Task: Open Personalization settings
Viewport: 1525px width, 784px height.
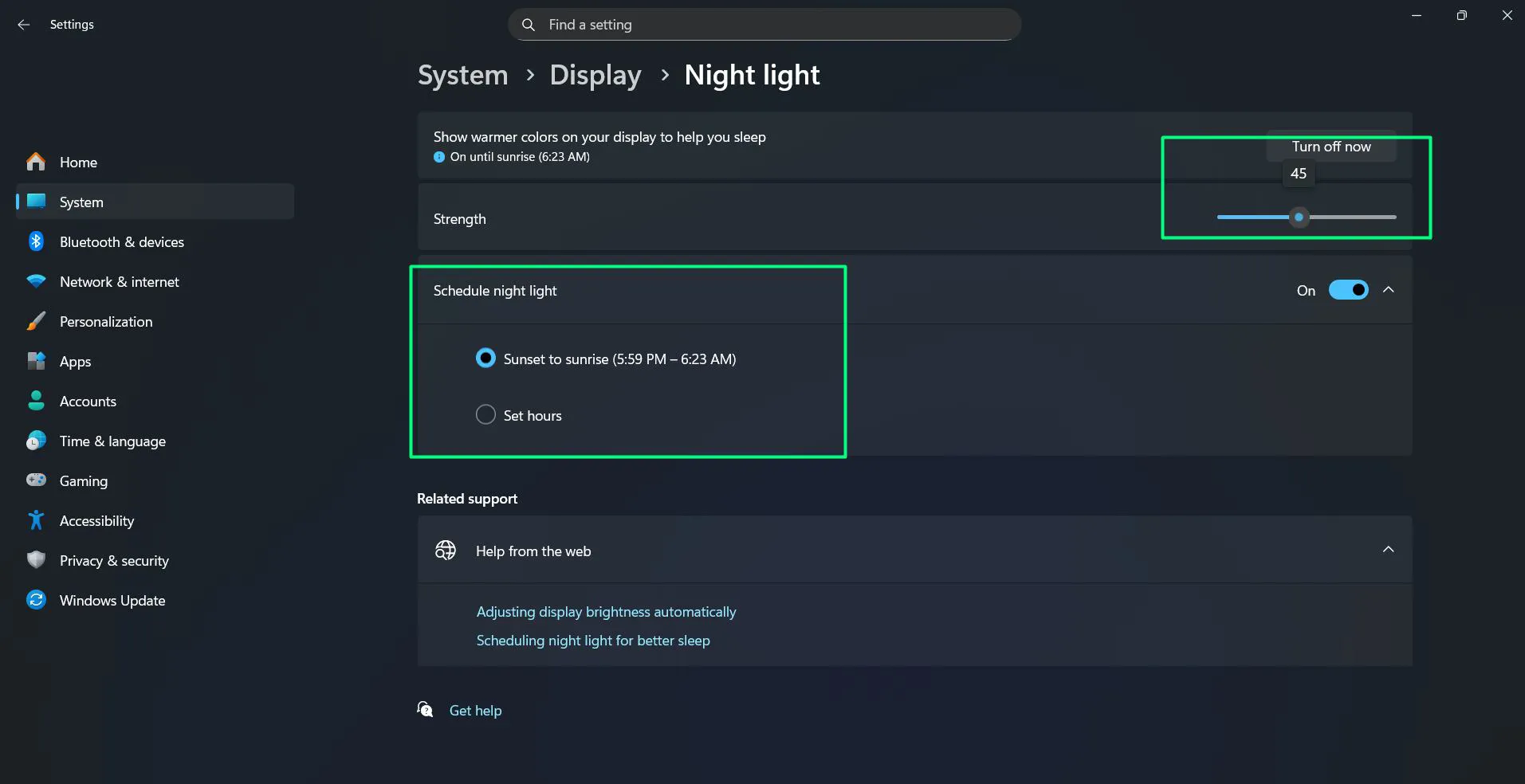Action: pos(106,321)
